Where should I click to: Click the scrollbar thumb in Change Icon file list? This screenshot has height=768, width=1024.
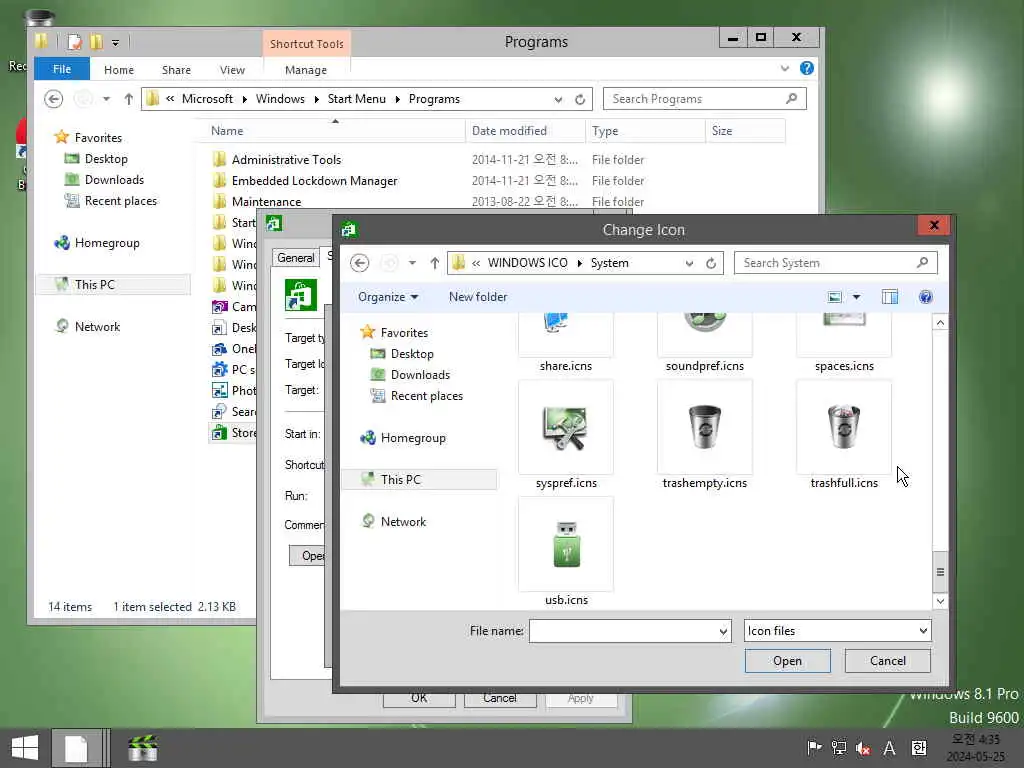940,571
